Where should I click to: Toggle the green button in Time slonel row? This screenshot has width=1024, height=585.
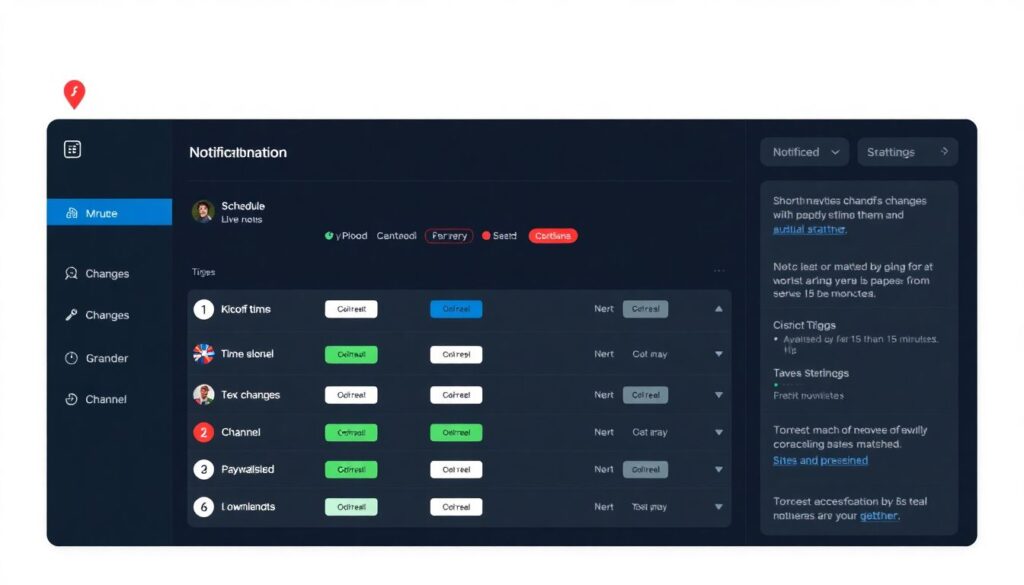click(351, 354)
